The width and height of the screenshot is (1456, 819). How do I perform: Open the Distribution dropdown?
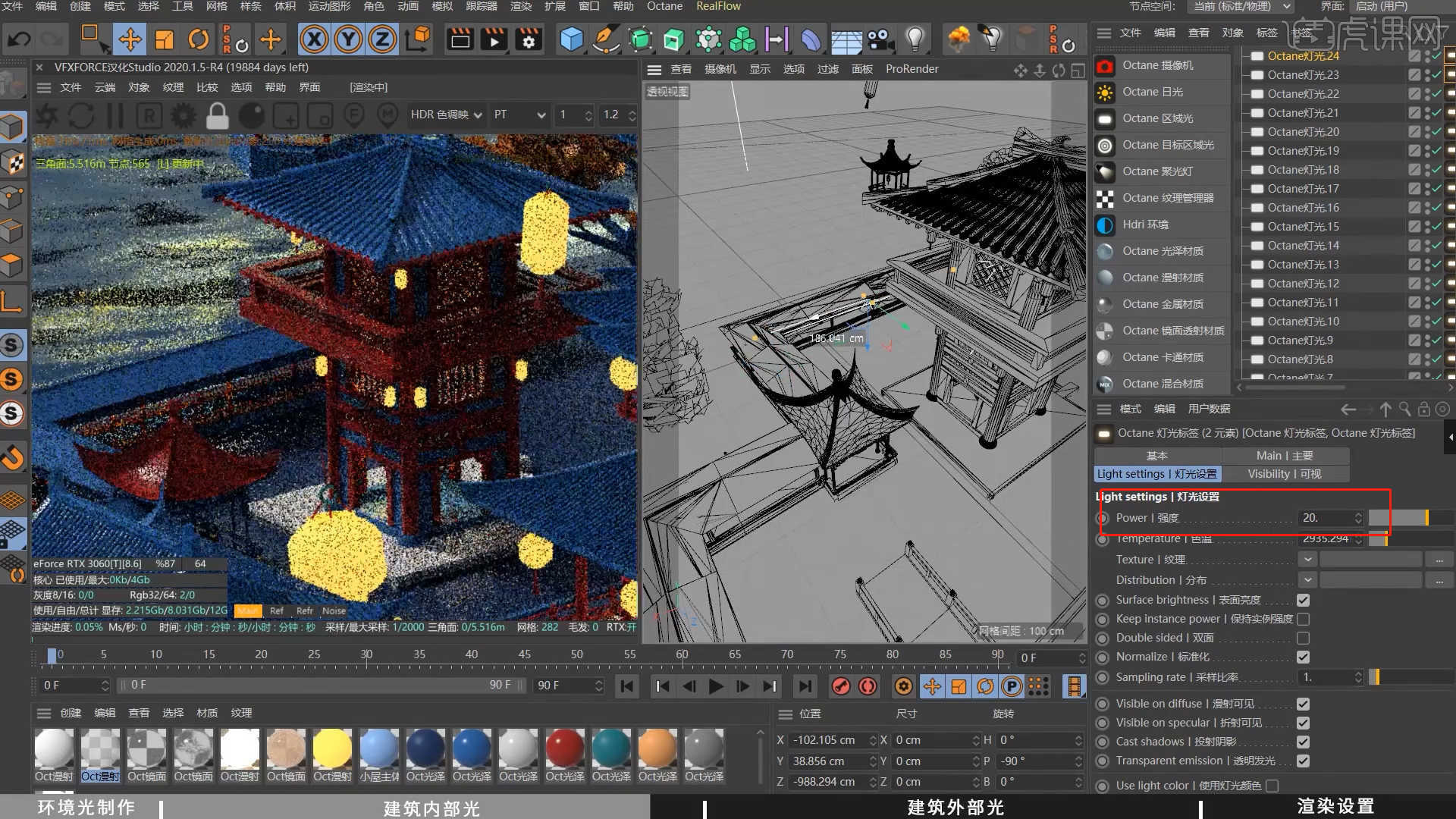pyautogui.click(x=1307, y=579)
